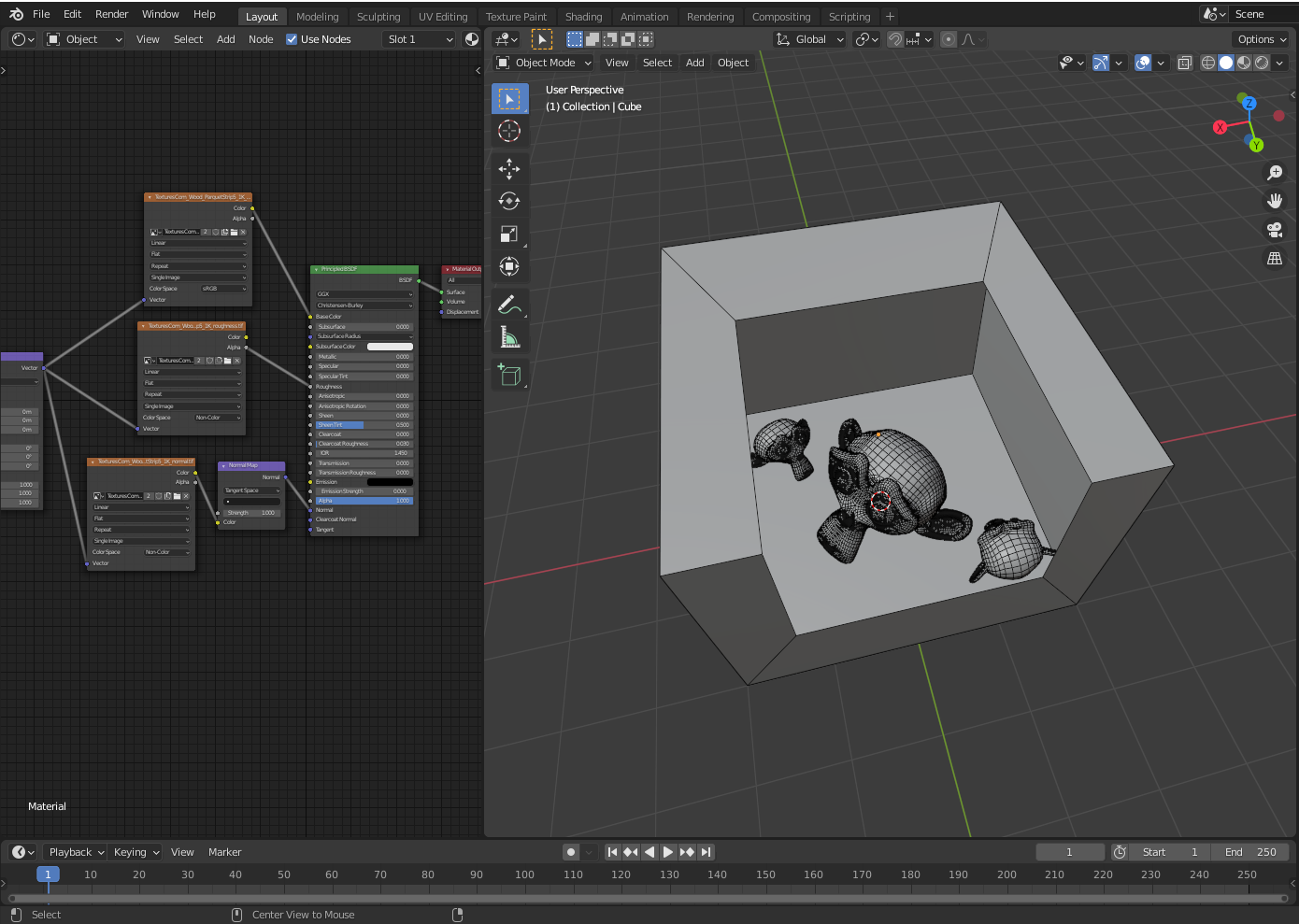Expand the Global transform orientation dropdown

click(809, 39)
